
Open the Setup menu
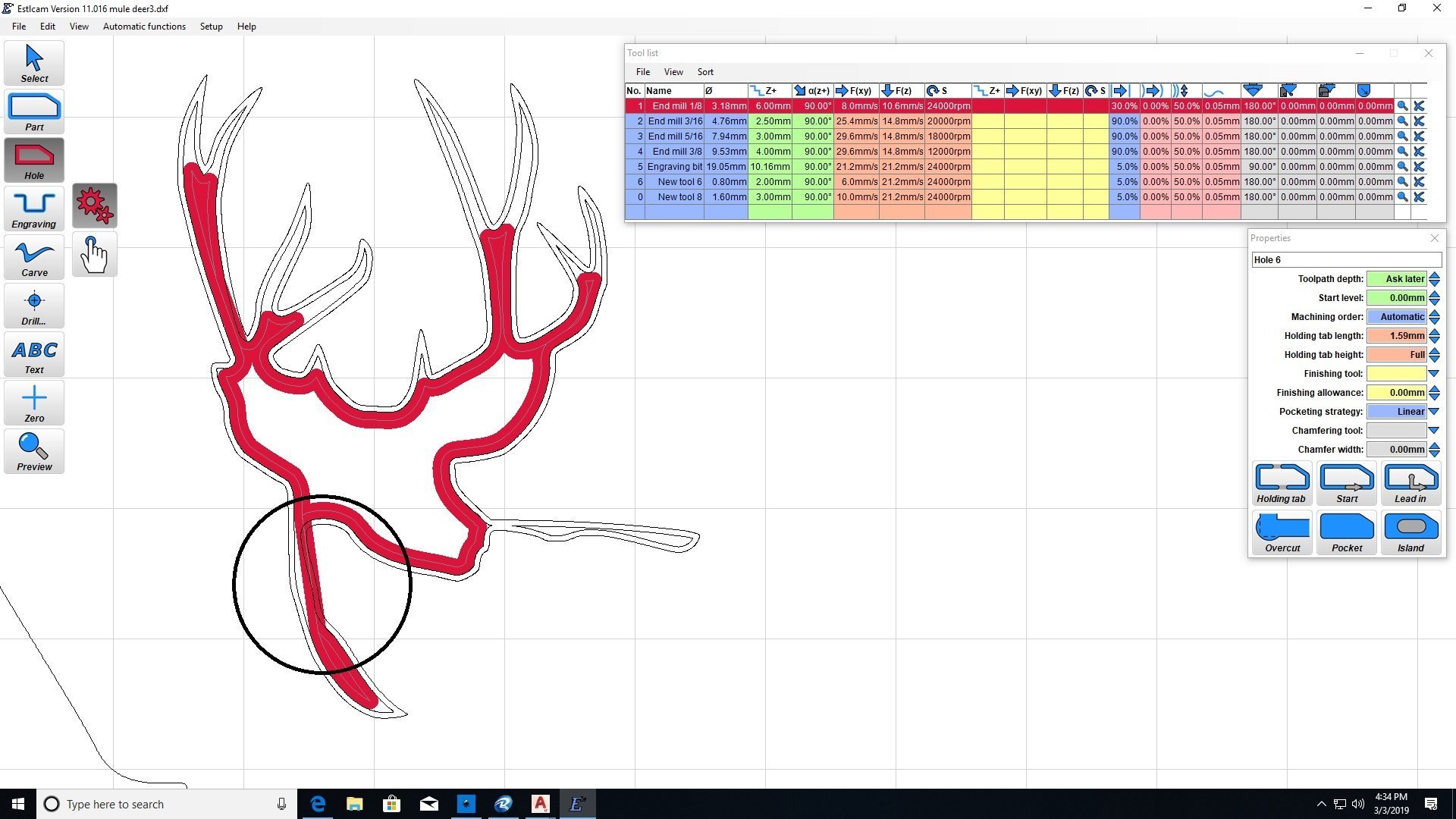point(211,27)
